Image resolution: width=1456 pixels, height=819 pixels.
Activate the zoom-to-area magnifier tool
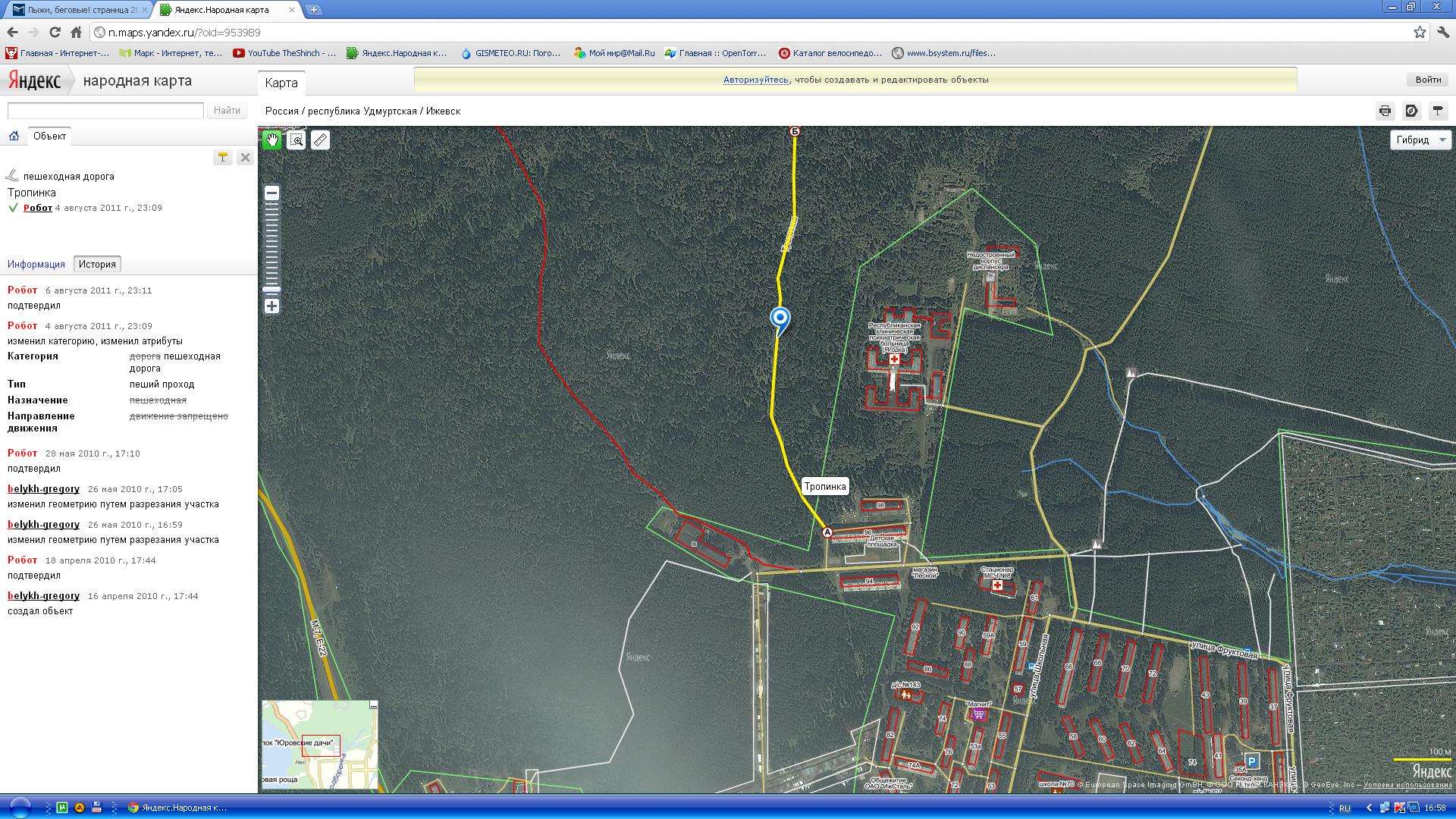click(297, 140)
